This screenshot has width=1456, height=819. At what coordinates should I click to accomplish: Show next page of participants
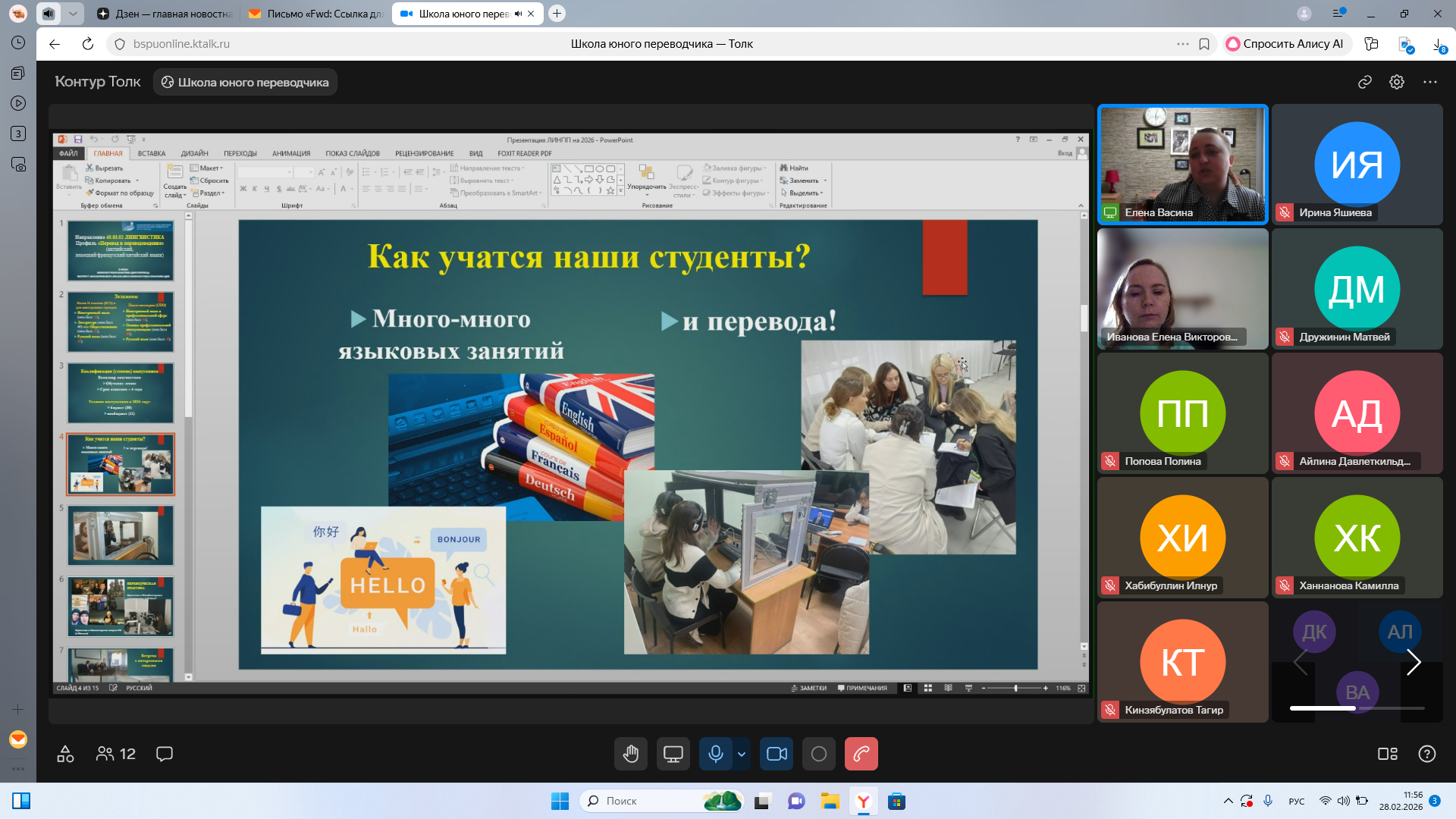(x=1414, y=662)
